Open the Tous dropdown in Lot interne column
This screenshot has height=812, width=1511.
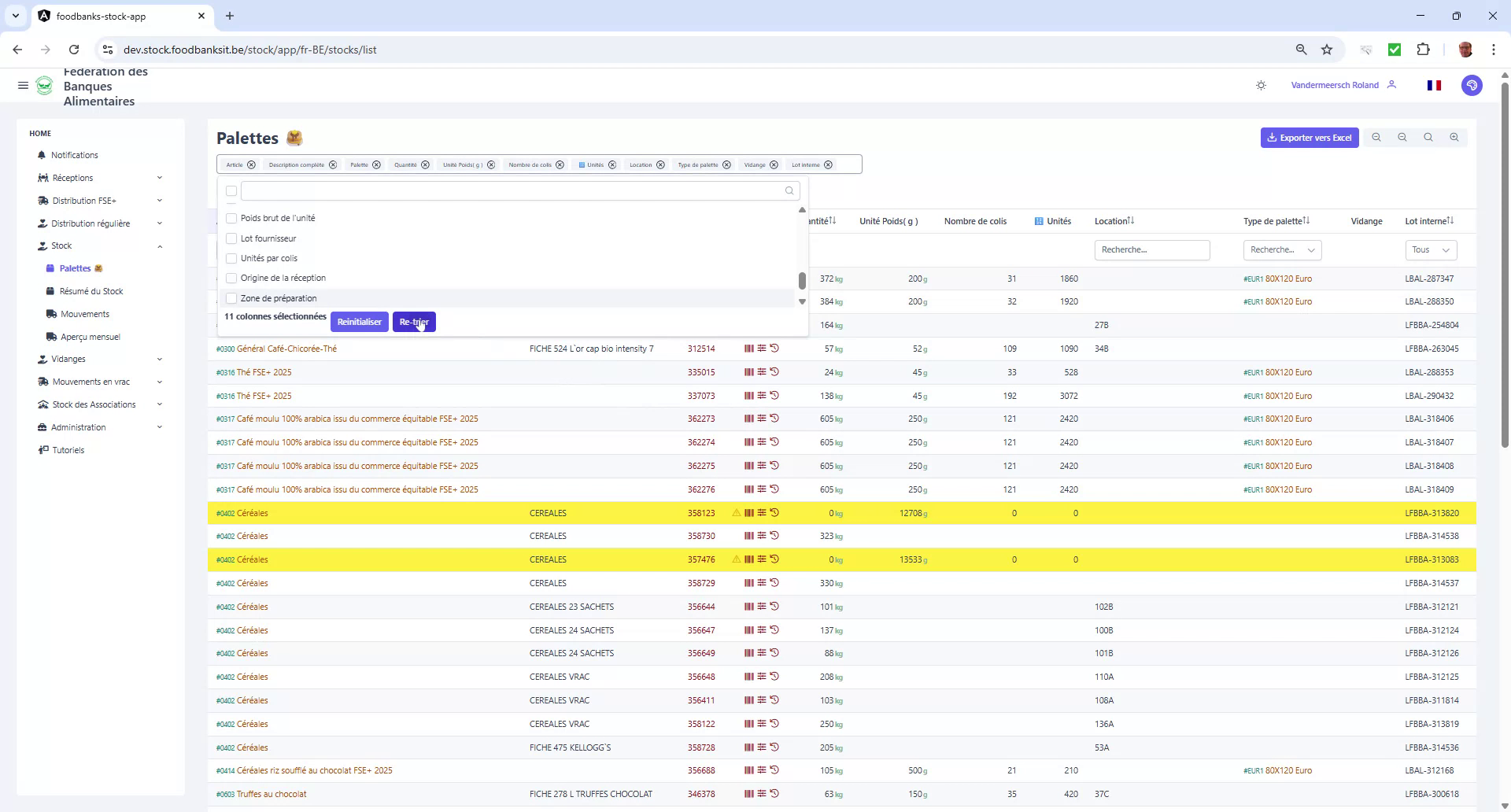click(x=1430, y=249)
